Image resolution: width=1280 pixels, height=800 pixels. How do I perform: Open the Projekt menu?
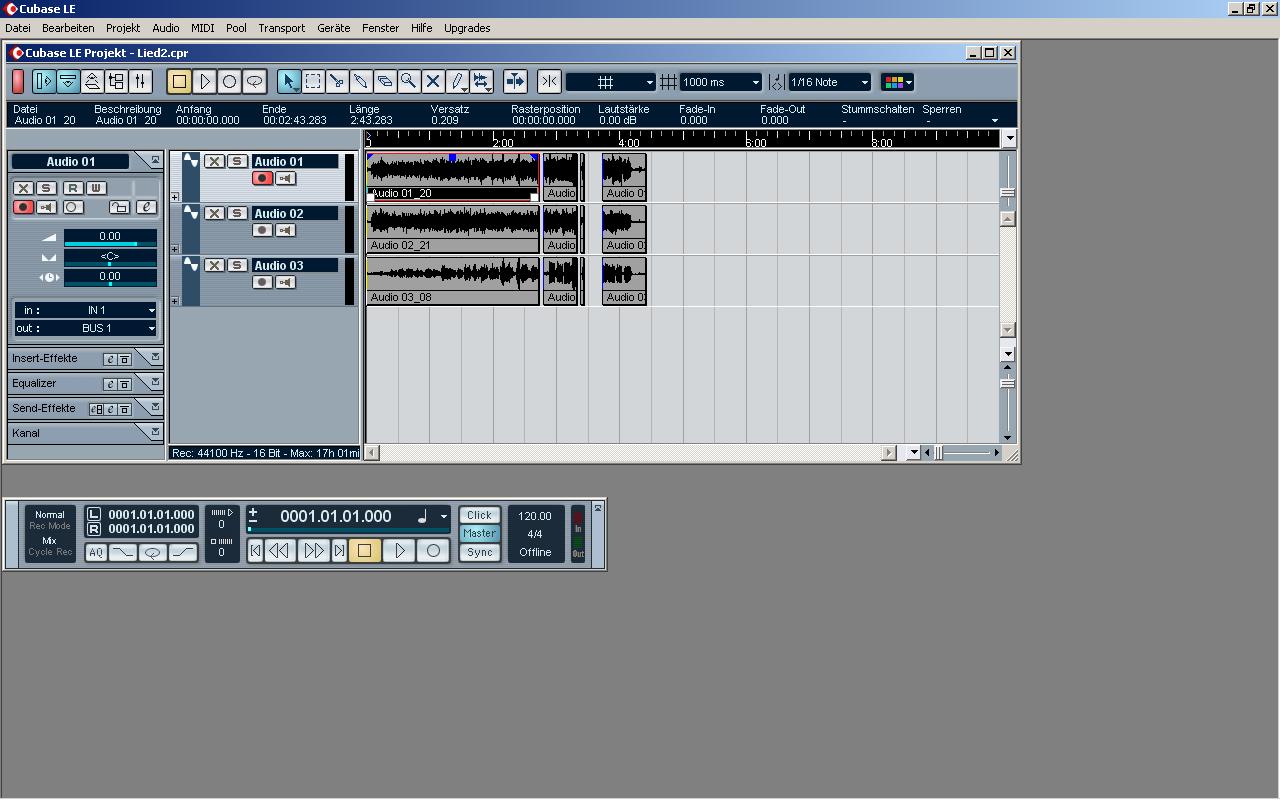(123, 28)
